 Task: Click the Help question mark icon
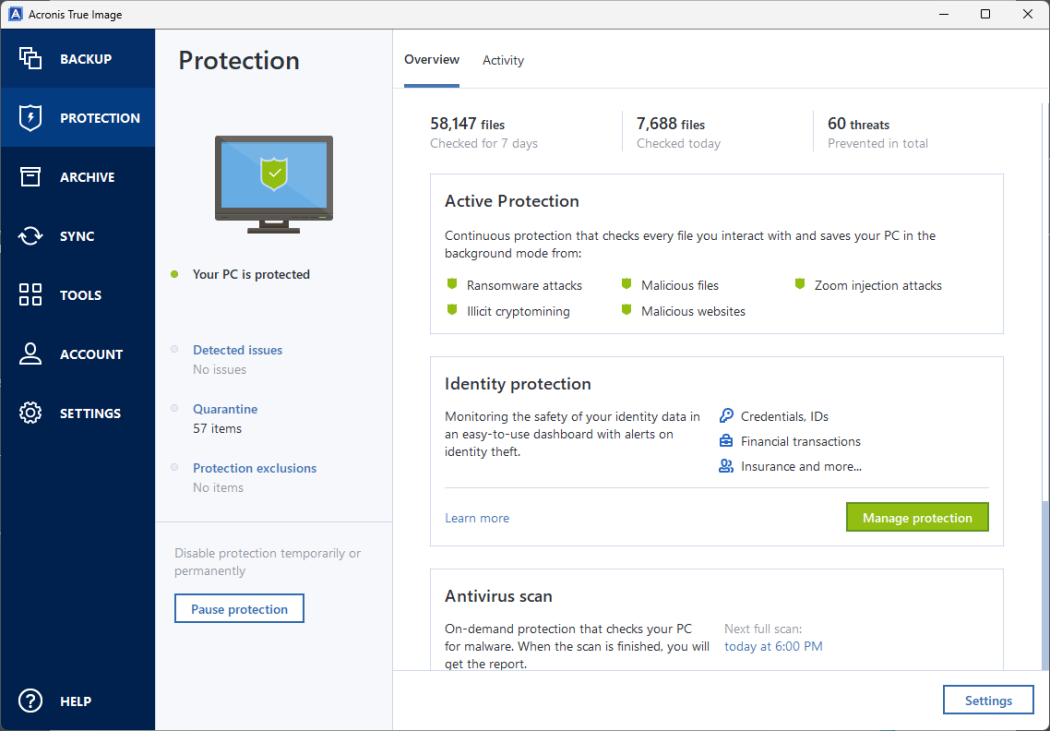30,700
